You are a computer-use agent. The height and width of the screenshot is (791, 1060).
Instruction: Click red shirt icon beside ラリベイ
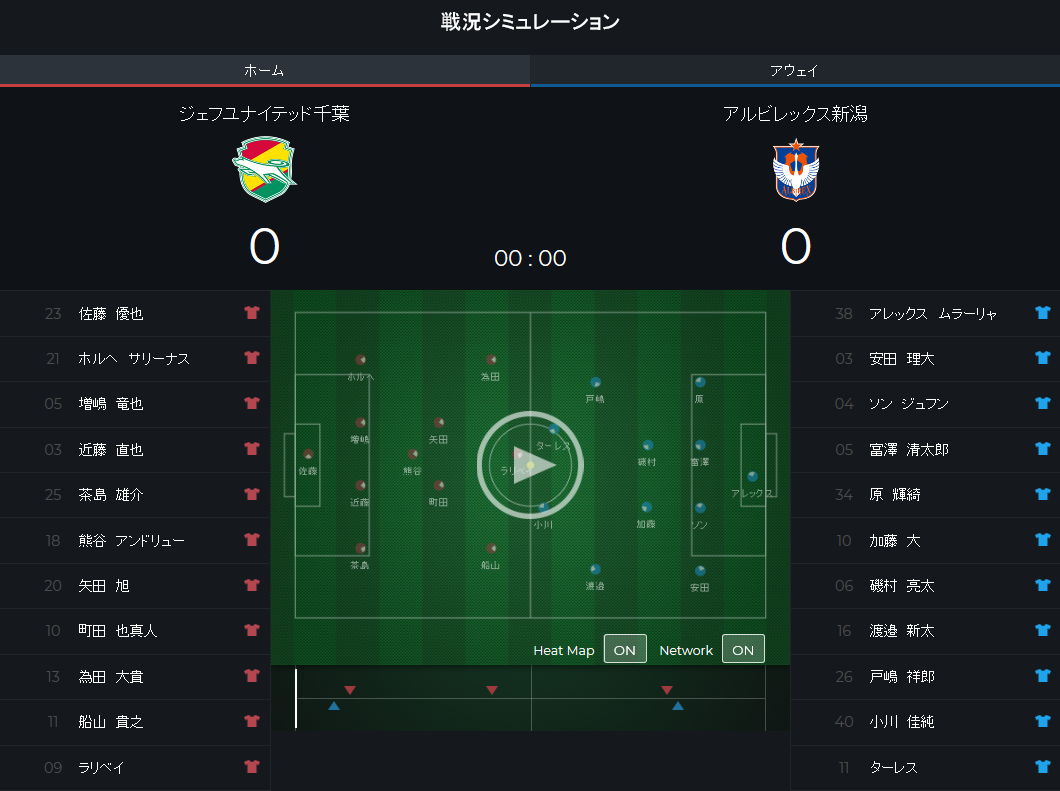(252, 767)
